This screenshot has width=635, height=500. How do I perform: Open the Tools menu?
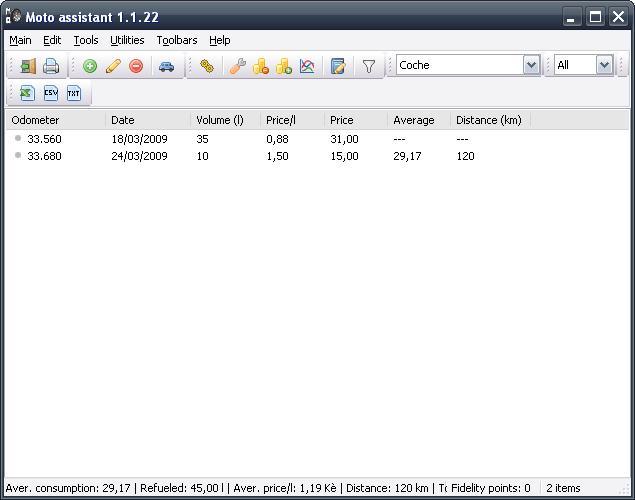86,40
